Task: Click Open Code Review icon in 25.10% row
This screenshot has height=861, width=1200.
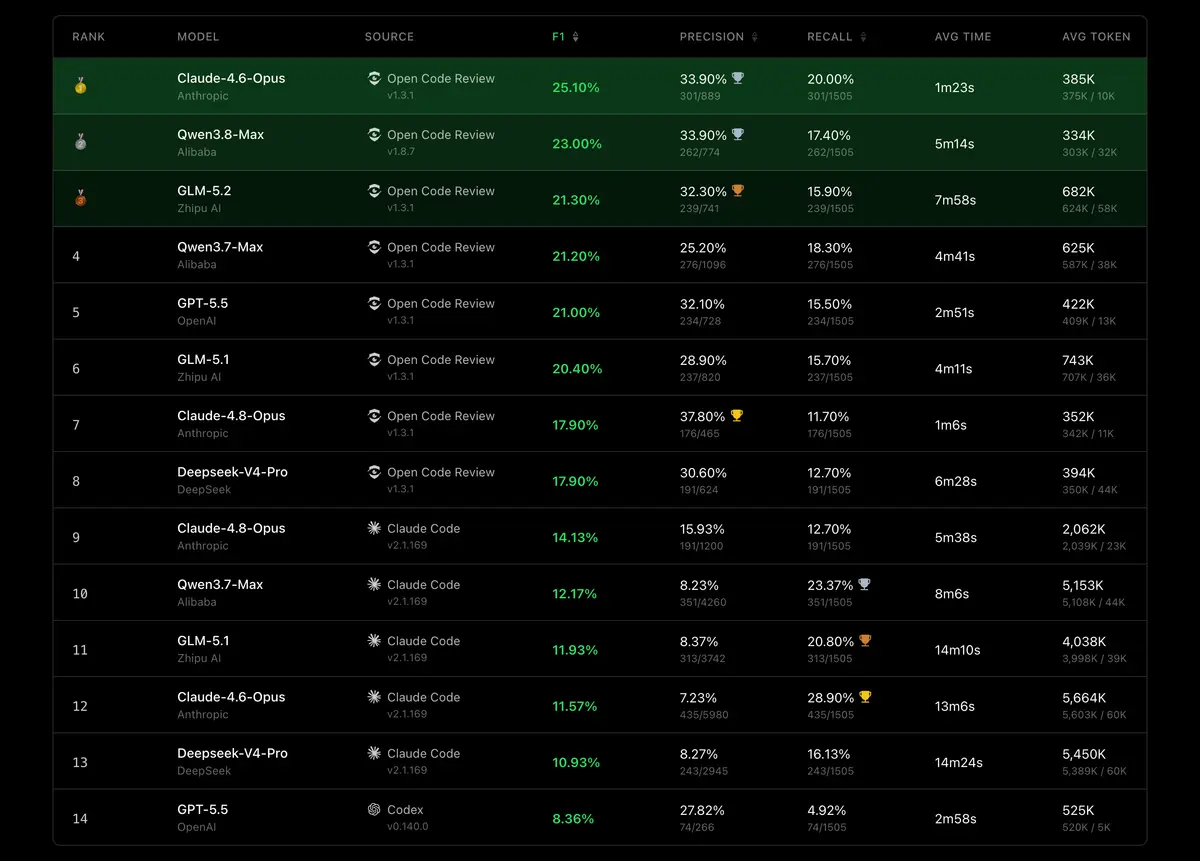Action: coord(374,78)
